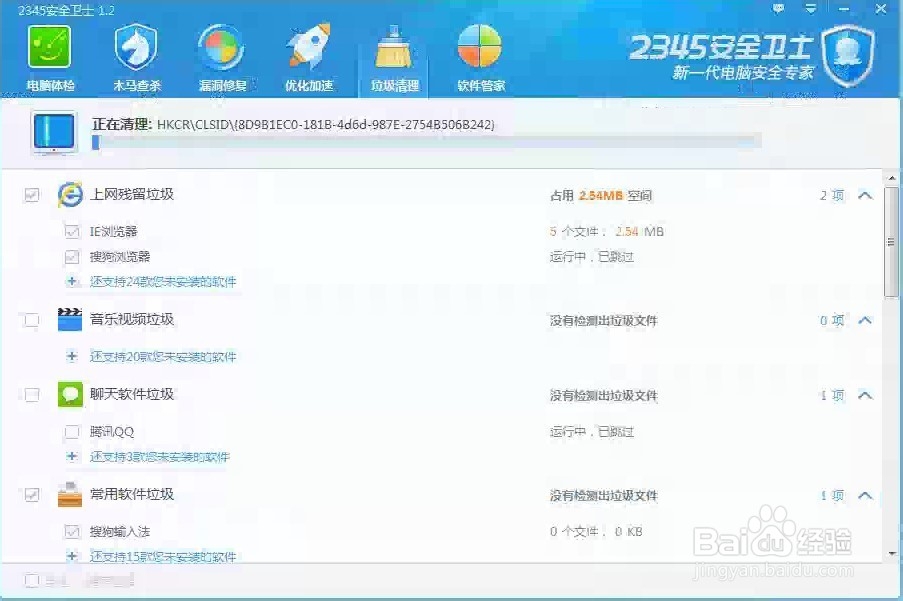Click plus icon beside 还支持20款您未安装的软件

[x=72, y=356]
